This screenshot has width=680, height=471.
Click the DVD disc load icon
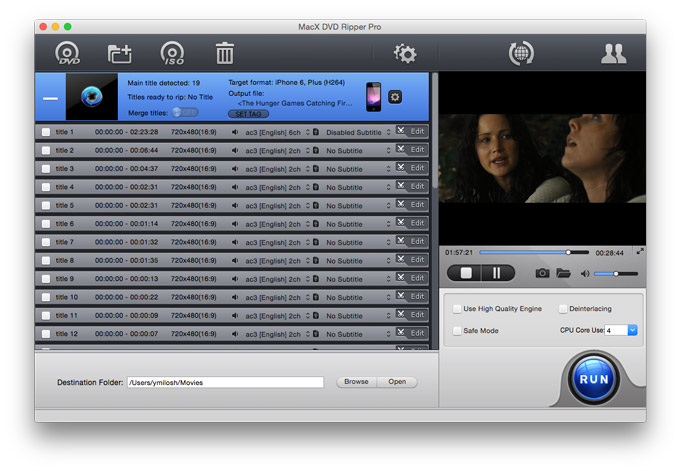click(67, 54)
